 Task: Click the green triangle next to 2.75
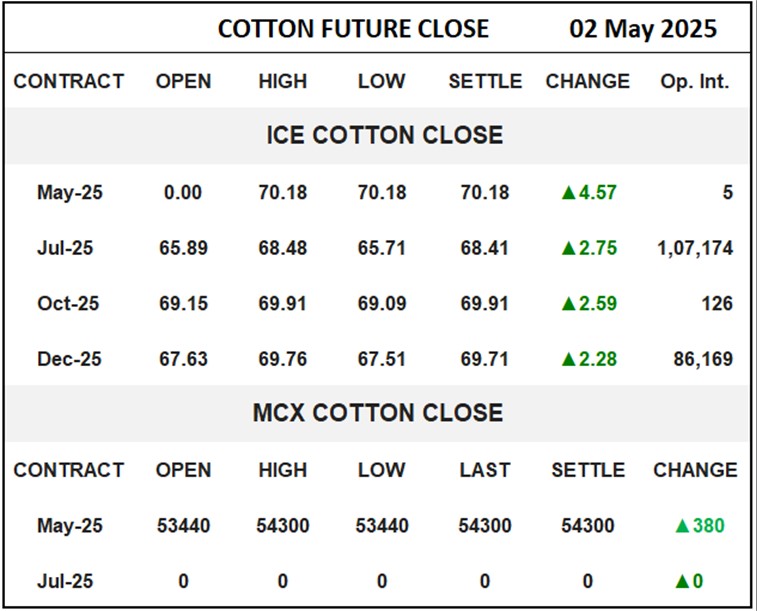569,248
